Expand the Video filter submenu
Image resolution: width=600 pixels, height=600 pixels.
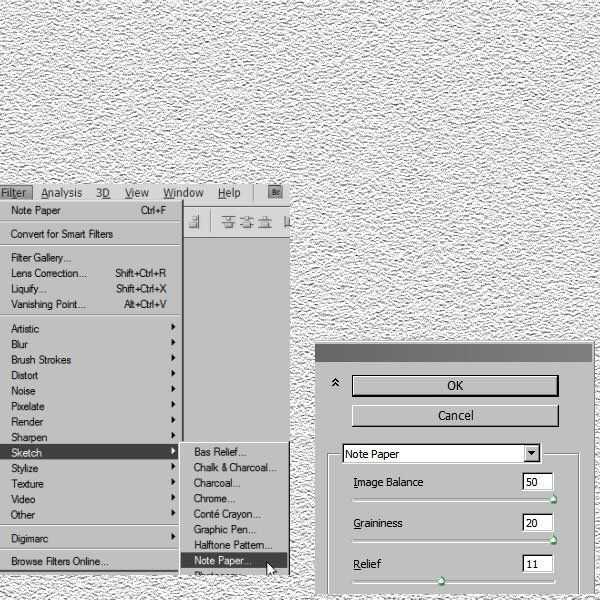(x=89, y=499)
